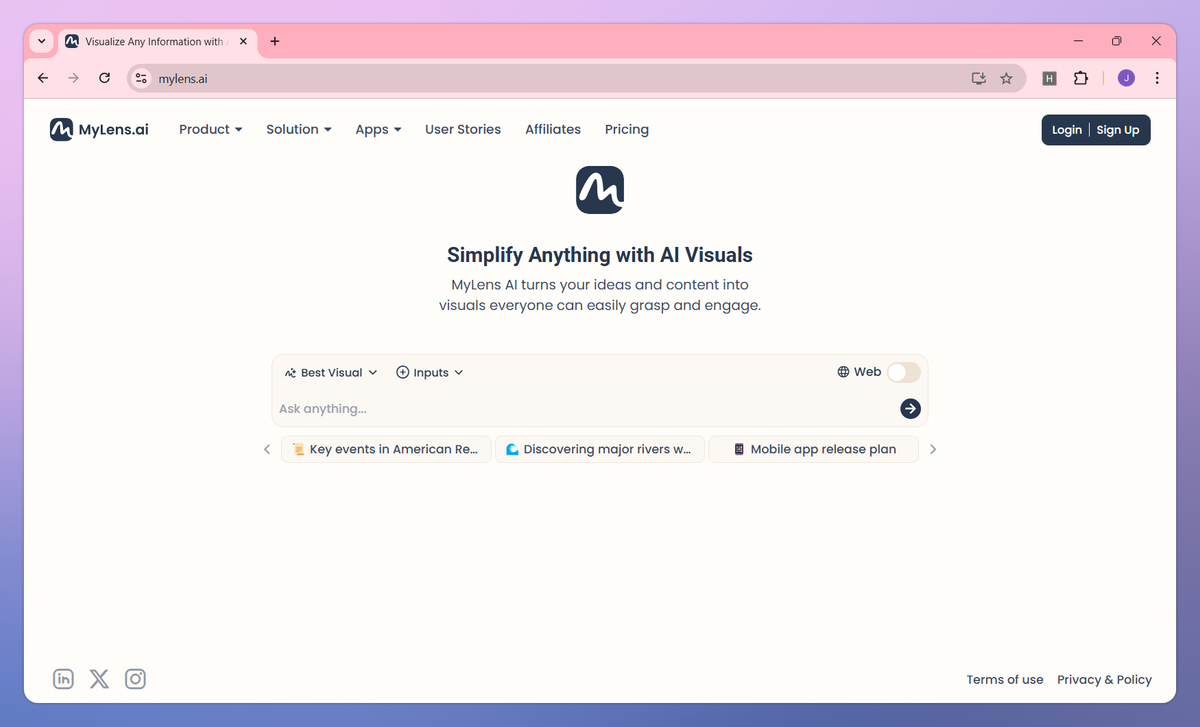Click the large MyLens logo above the headline
This screenshot has width=1200, height=727.
(600, 190)
